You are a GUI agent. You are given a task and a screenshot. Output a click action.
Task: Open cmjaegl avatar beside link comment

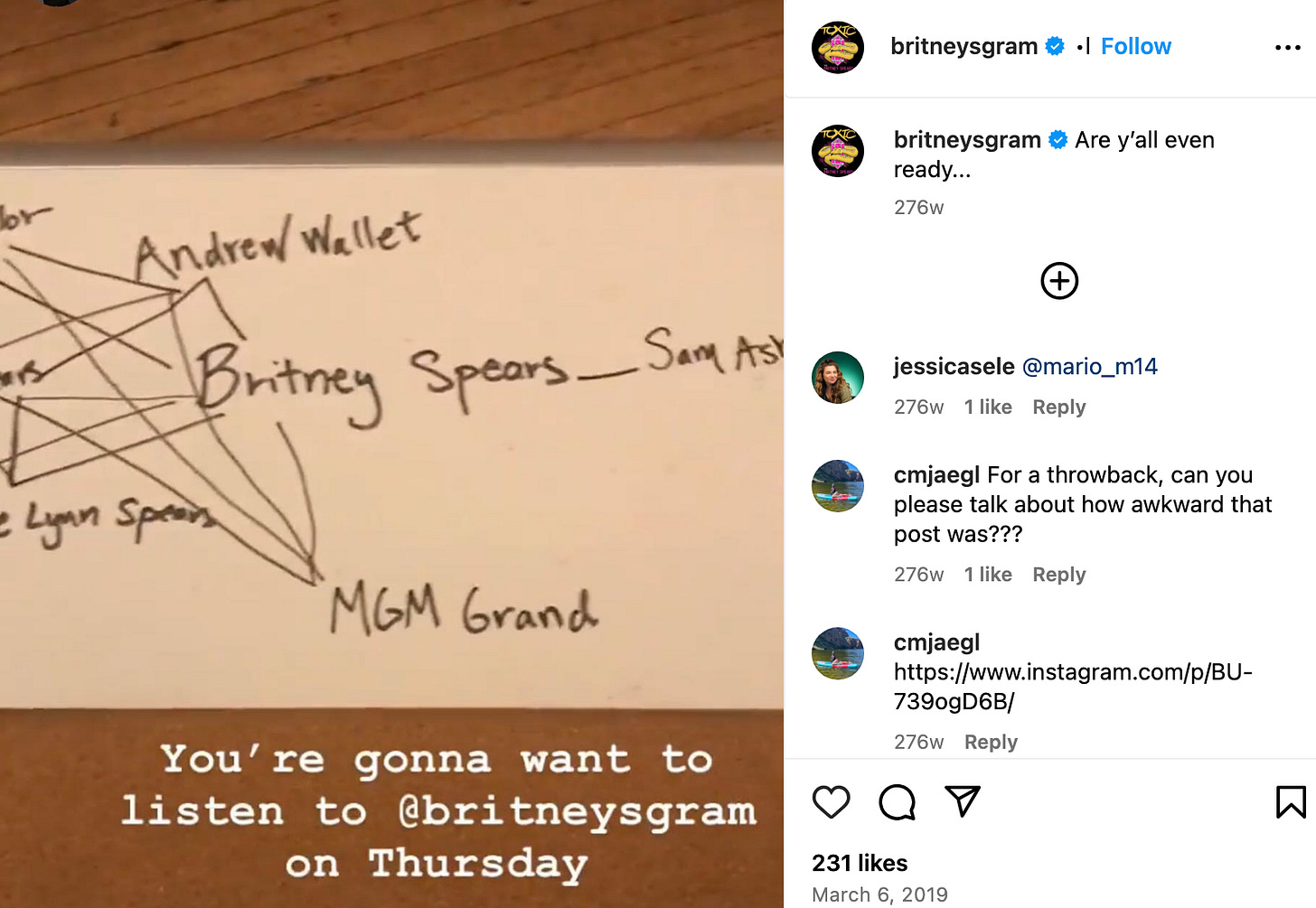pyautogui.click(x=838, y=653)
